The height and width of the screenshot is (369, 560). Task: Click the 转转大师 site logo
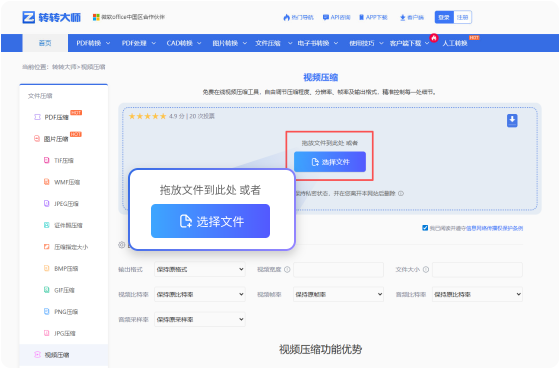pos(52,17)
